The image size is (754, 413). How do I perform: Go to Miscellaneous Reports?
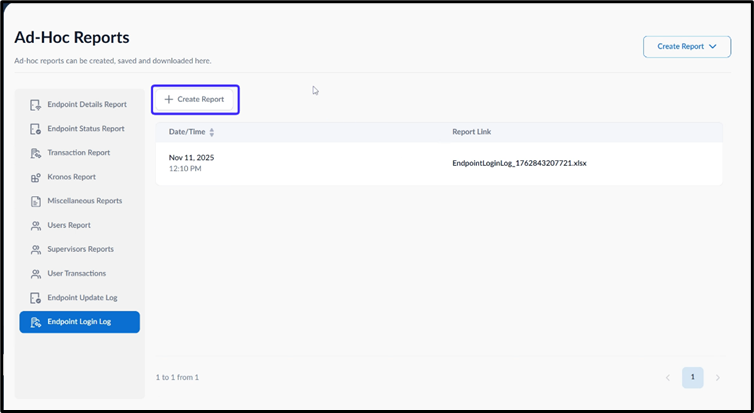(x=80, y=201)
